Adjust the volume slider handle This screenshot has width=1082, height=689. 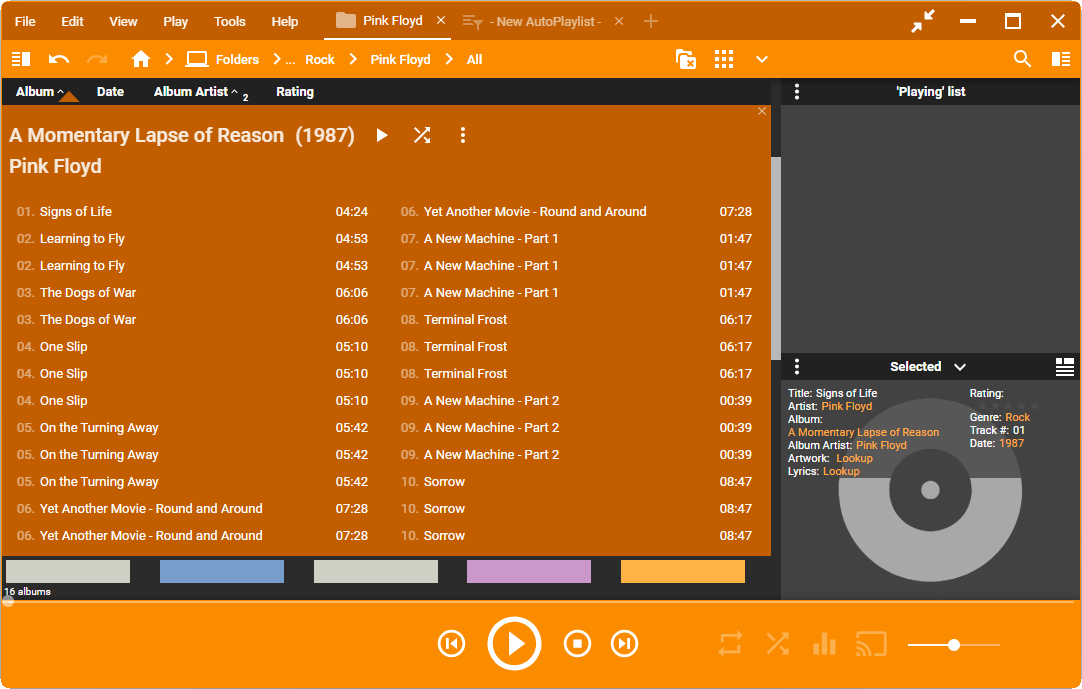click(x=954, y=645)
